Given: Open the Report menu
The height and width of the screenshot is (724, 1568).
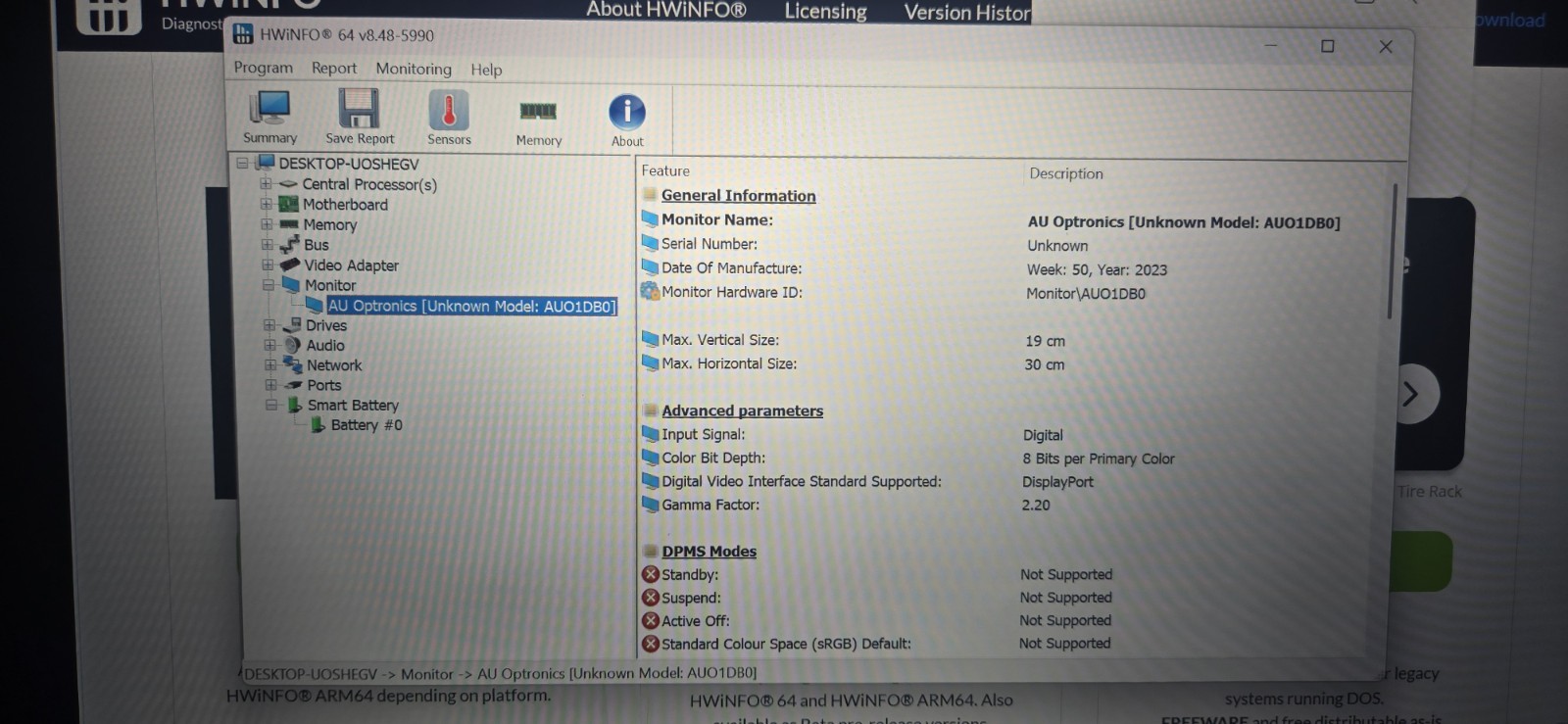Looking at the screenshot, I should pyautogui.click(x=334, y=68).
